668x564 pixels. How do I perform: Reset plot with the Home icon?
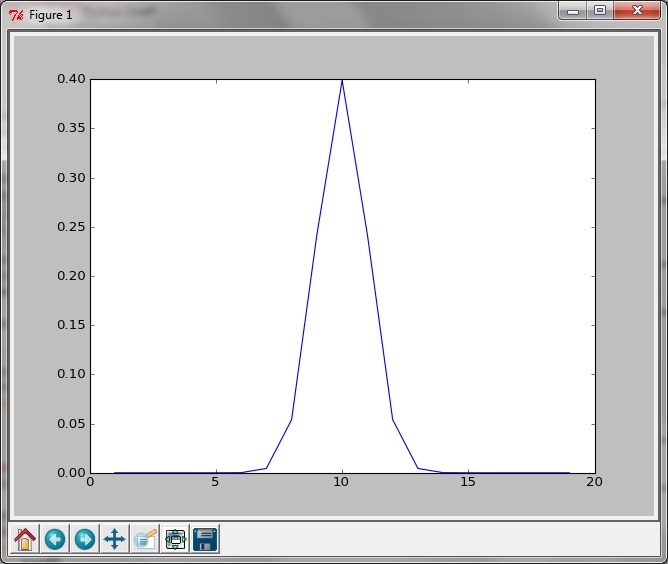coord(25,539)
